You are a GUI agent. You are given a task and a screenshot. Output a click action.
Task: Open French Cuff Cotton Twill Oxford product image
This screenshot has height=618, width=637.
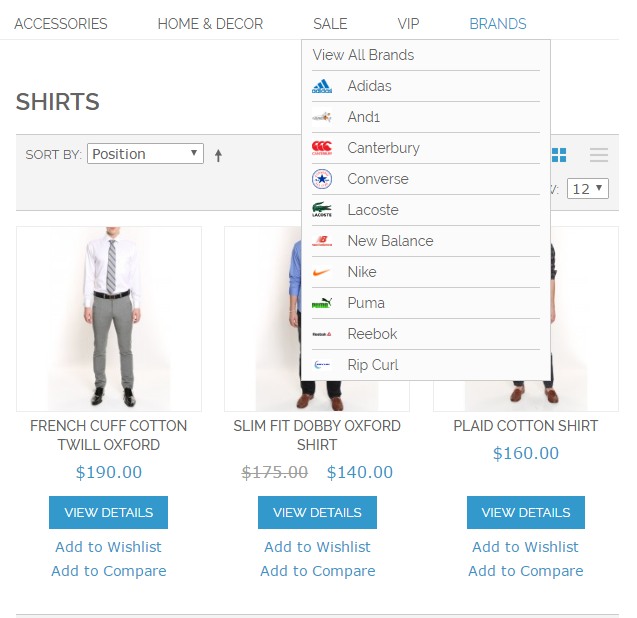tap(109, 319)
